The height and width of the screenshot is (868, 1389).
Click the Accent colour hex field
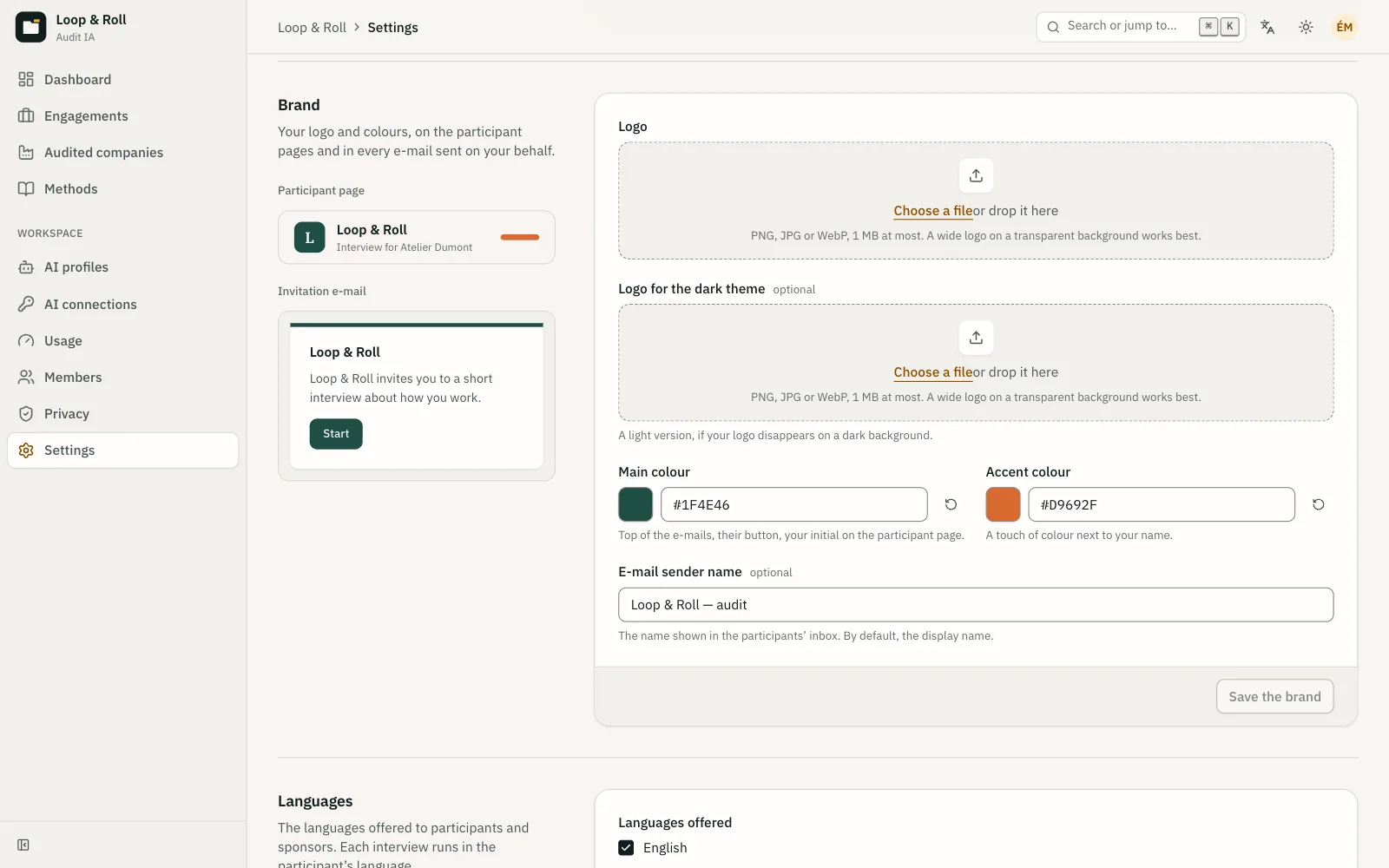click(1162, 504)
